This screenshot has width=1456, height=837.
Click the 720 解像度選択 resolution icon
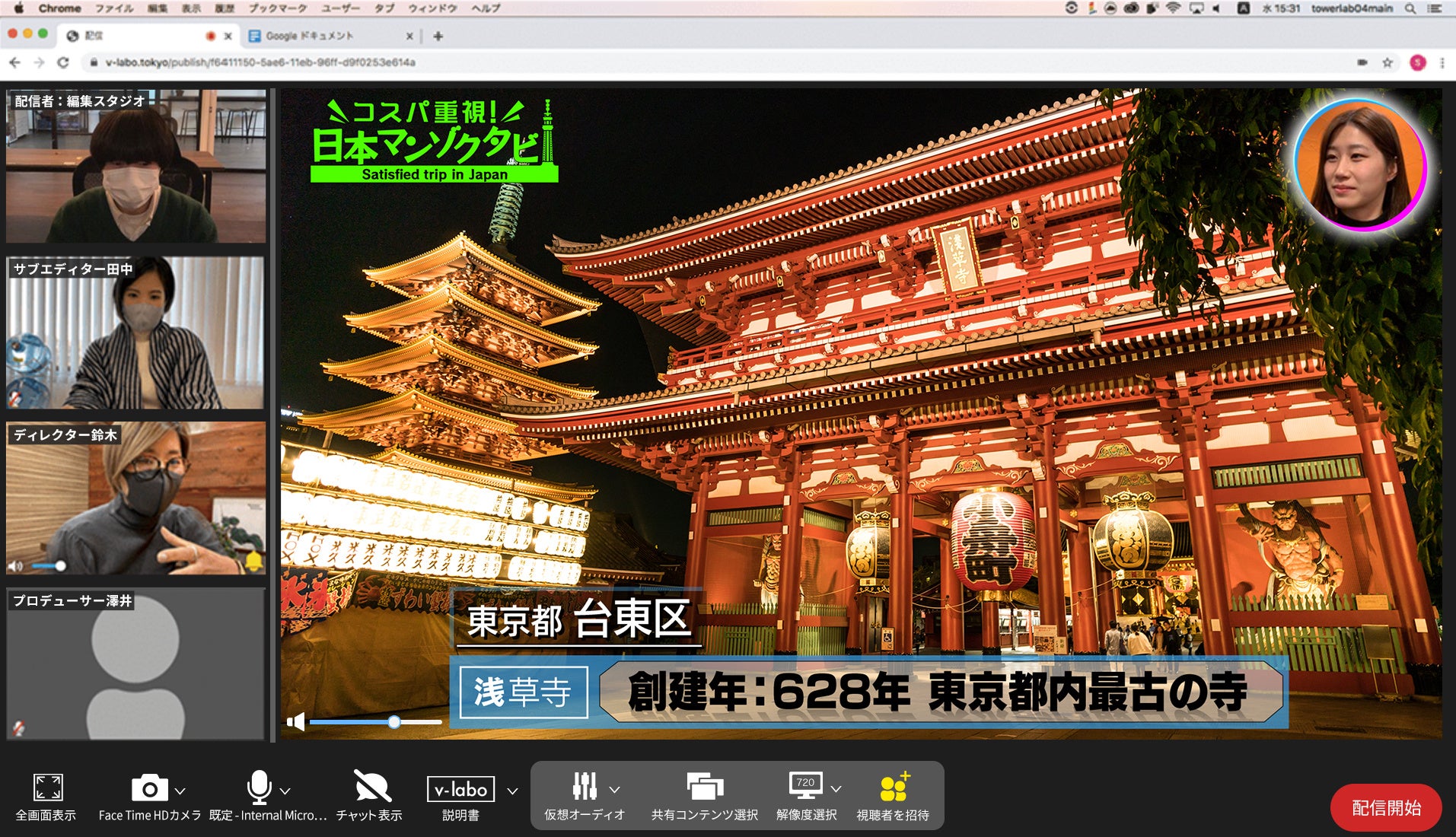pyautogui.click(x=804, y=784)
